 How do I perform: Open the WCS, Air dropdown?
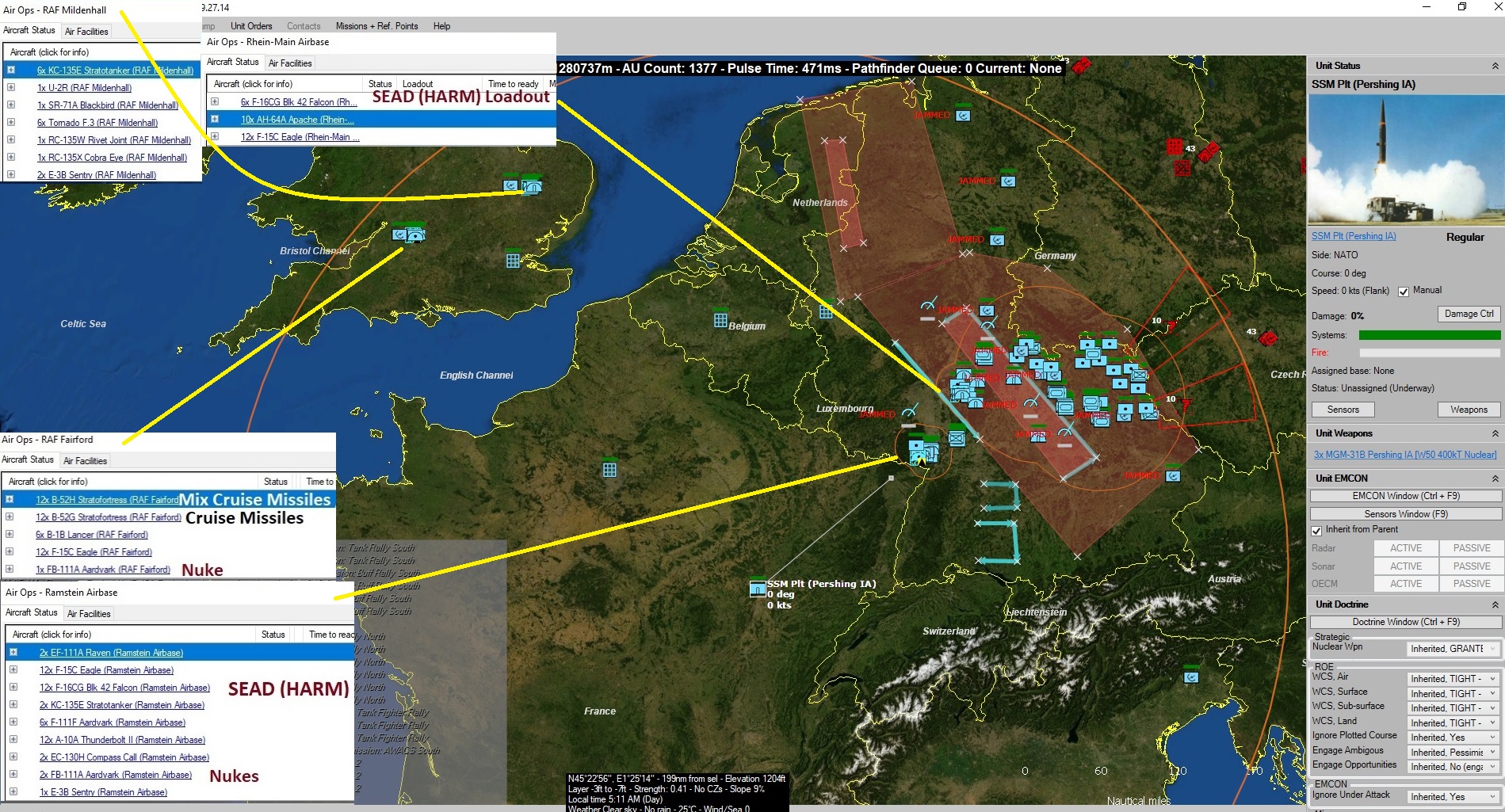[1453, 679]
